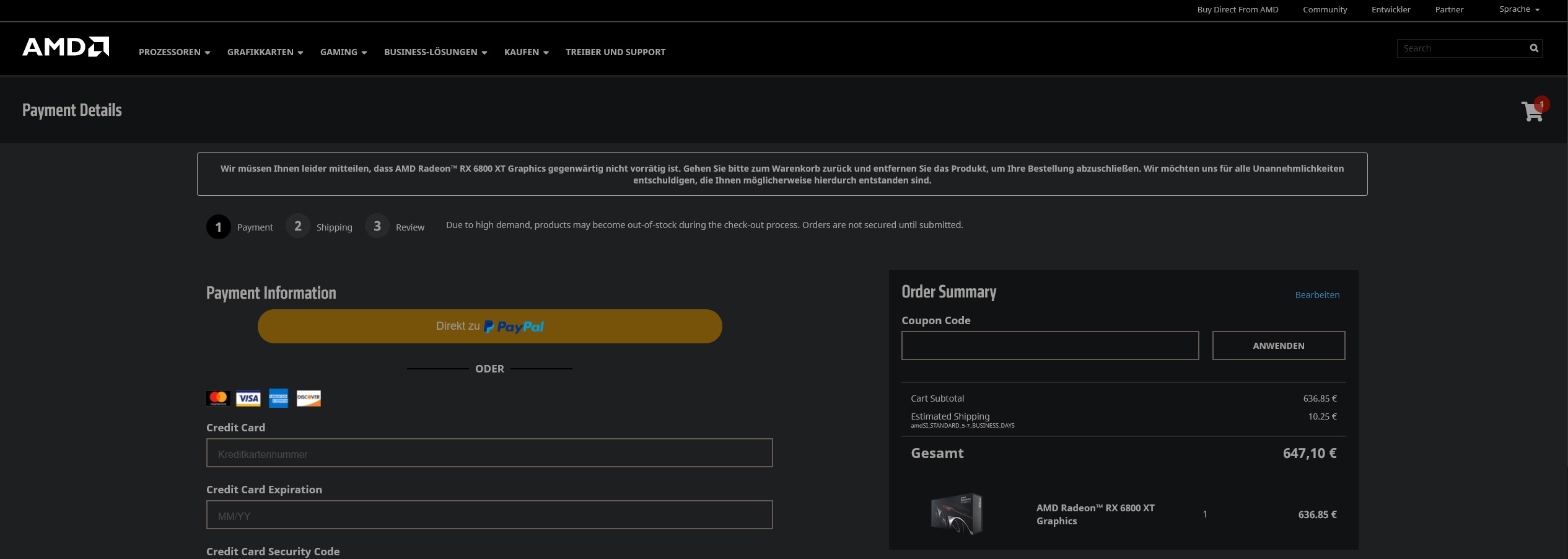Click the Shipping step label
1568x559 pixels.
tap(334, 227)
